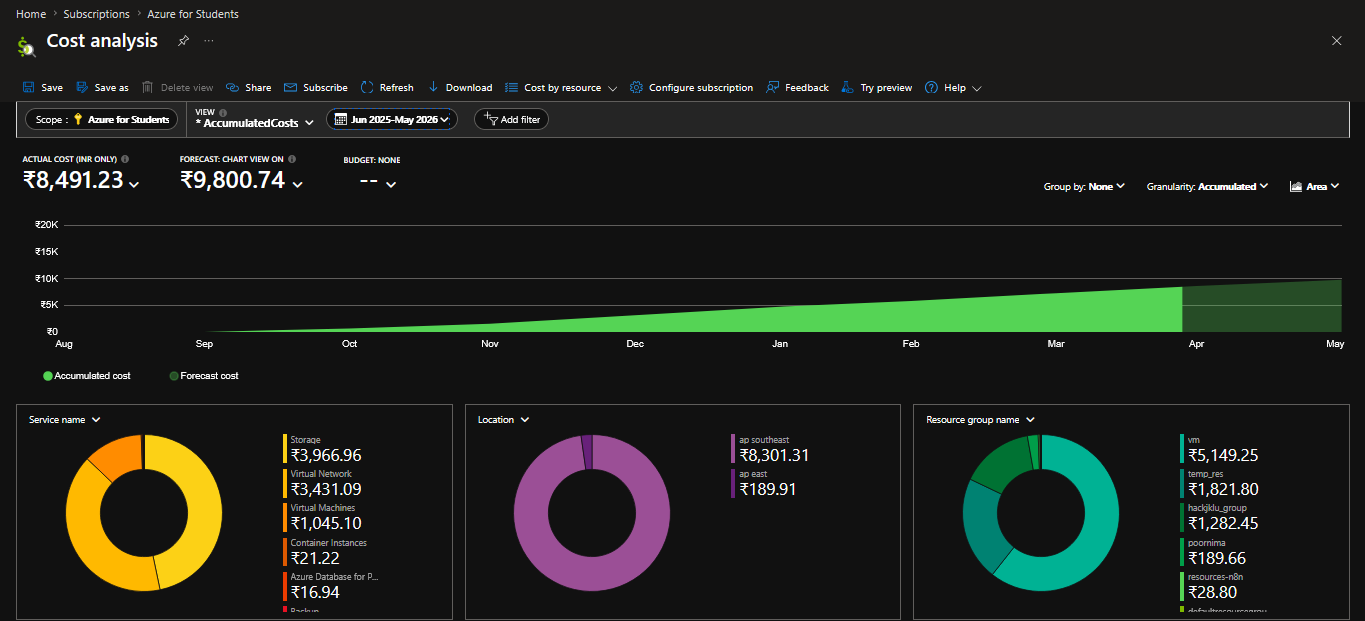This screenshot has height=621, width=1365.
Task: Click the Share toolbar item
Action: tap(248, 87)
